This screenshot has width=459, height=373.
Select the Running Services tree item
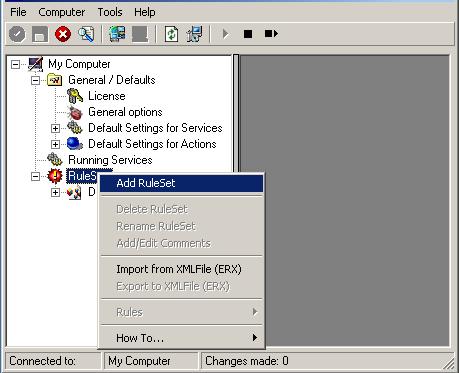click(110, 160)
